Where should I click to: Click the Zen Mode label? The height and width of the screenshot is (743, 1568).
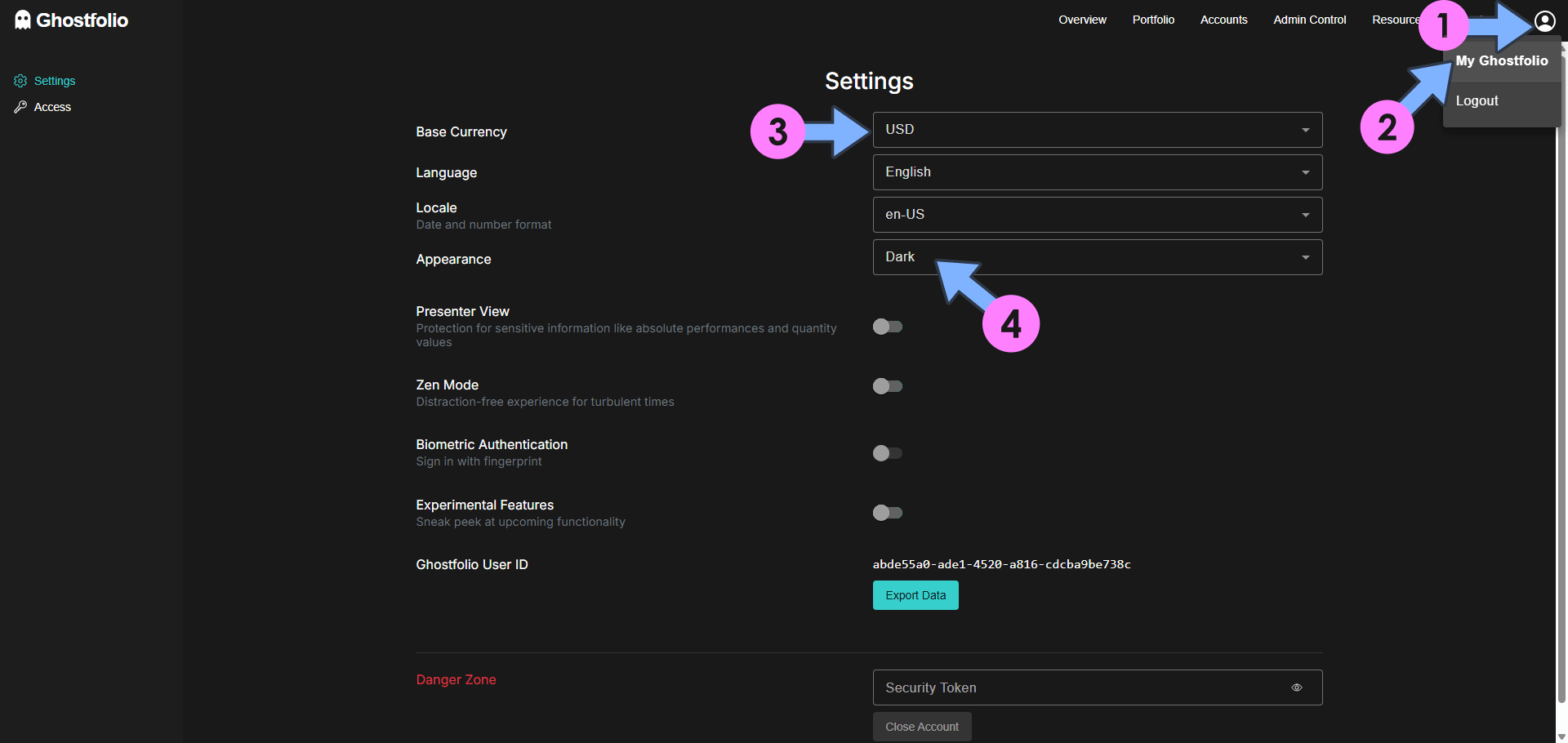point(447,385)
